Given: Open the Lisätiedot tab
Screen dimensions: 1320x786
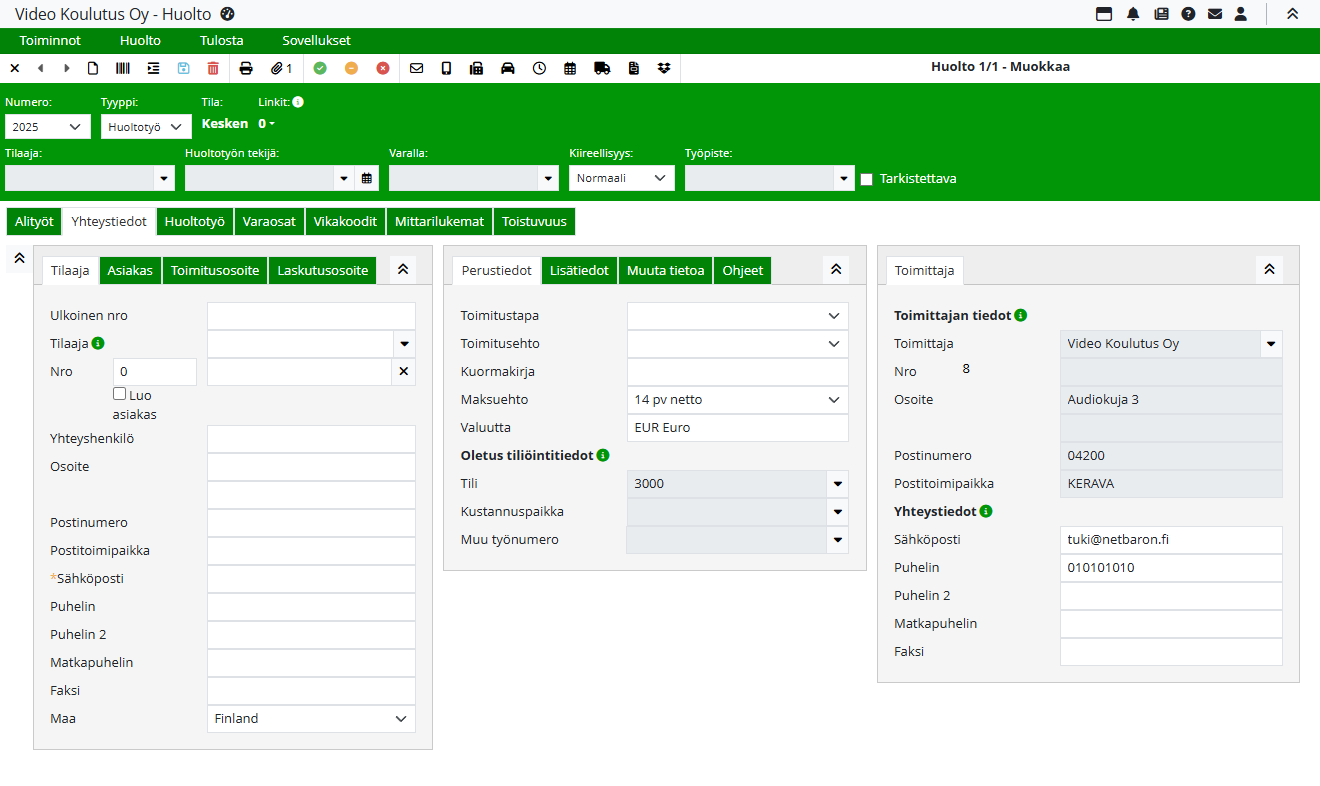Looking at the screenshot, I should (x=579, y=271).
